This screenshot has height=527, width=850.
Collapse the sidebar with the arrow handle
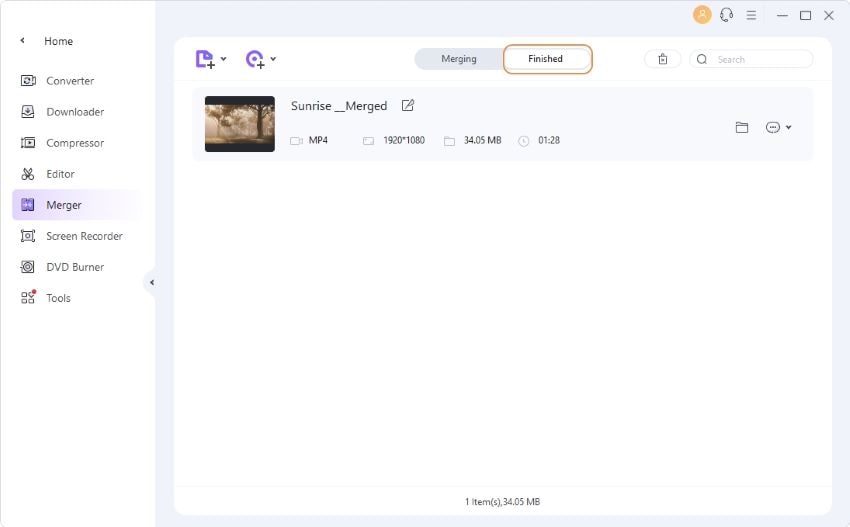(152, 282)
